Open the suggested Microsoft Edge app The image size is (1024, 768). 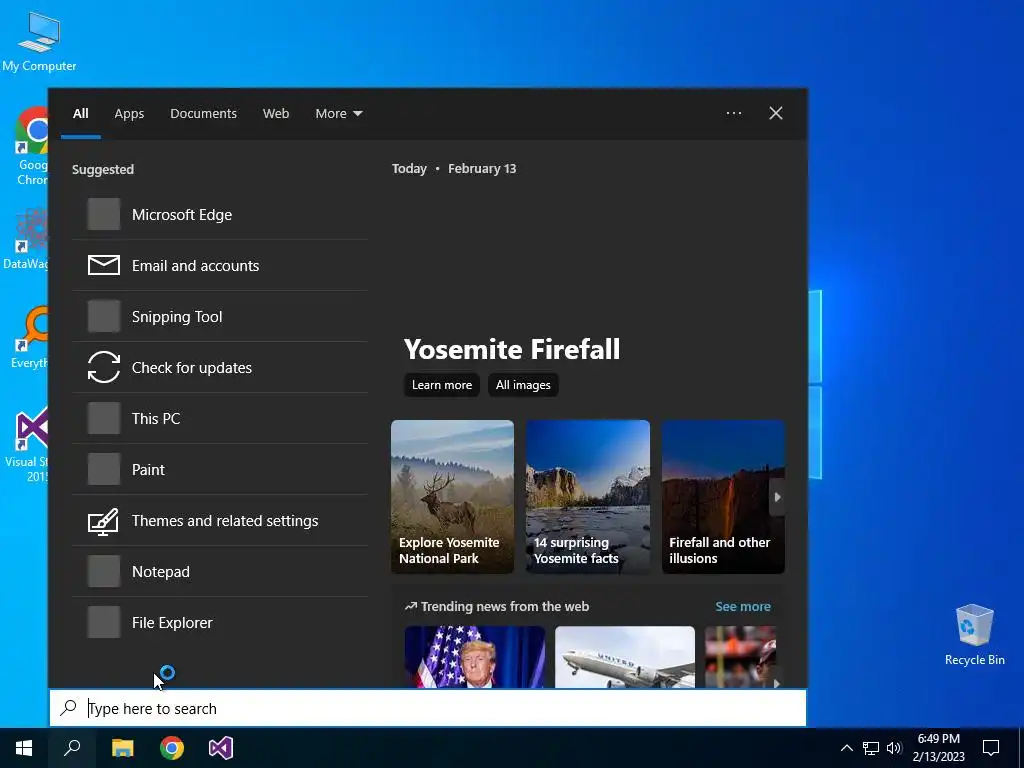(x=220, y=214)
